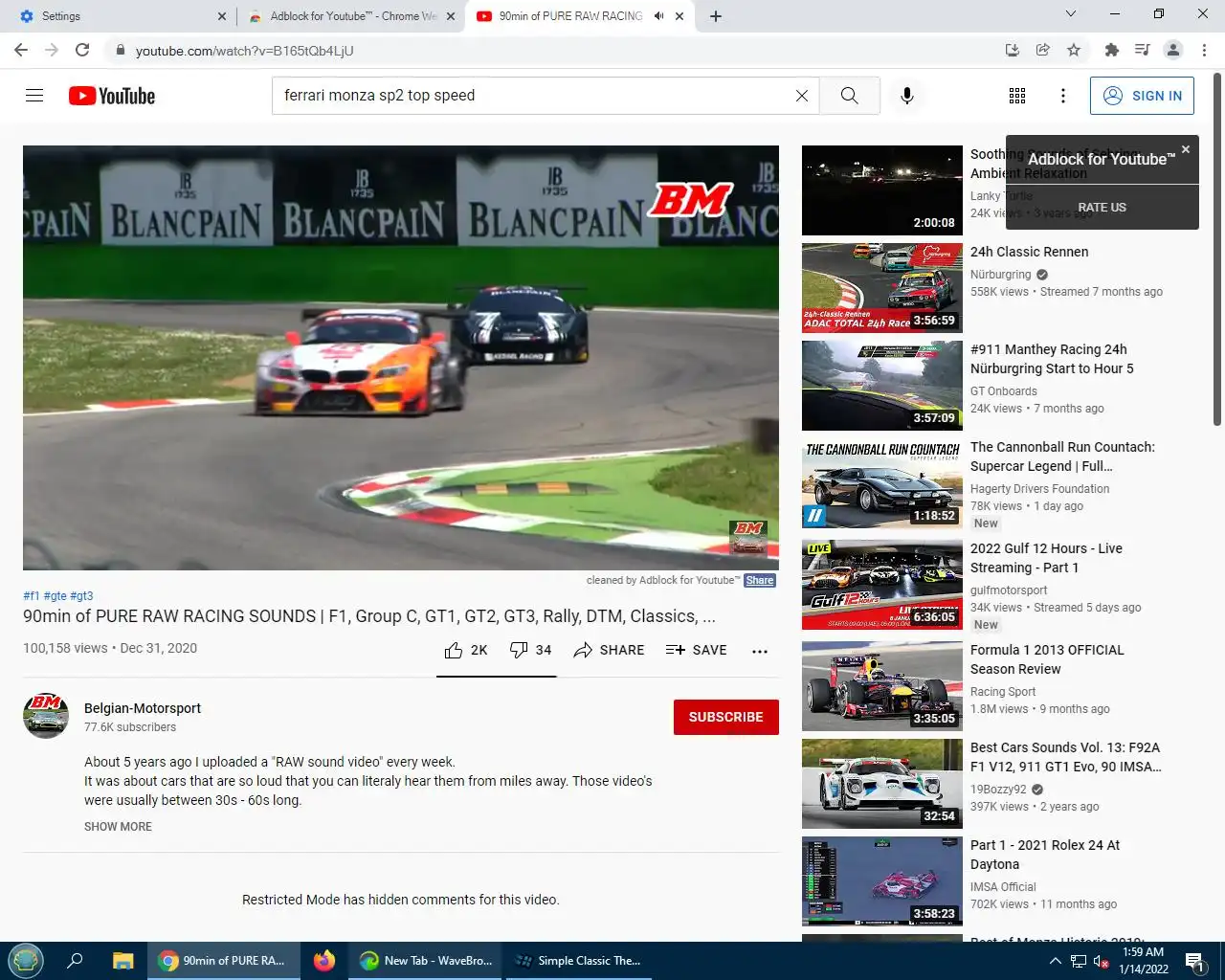1225x980 pixels.
Task: Click the video player area
Action: click(401, 358)
